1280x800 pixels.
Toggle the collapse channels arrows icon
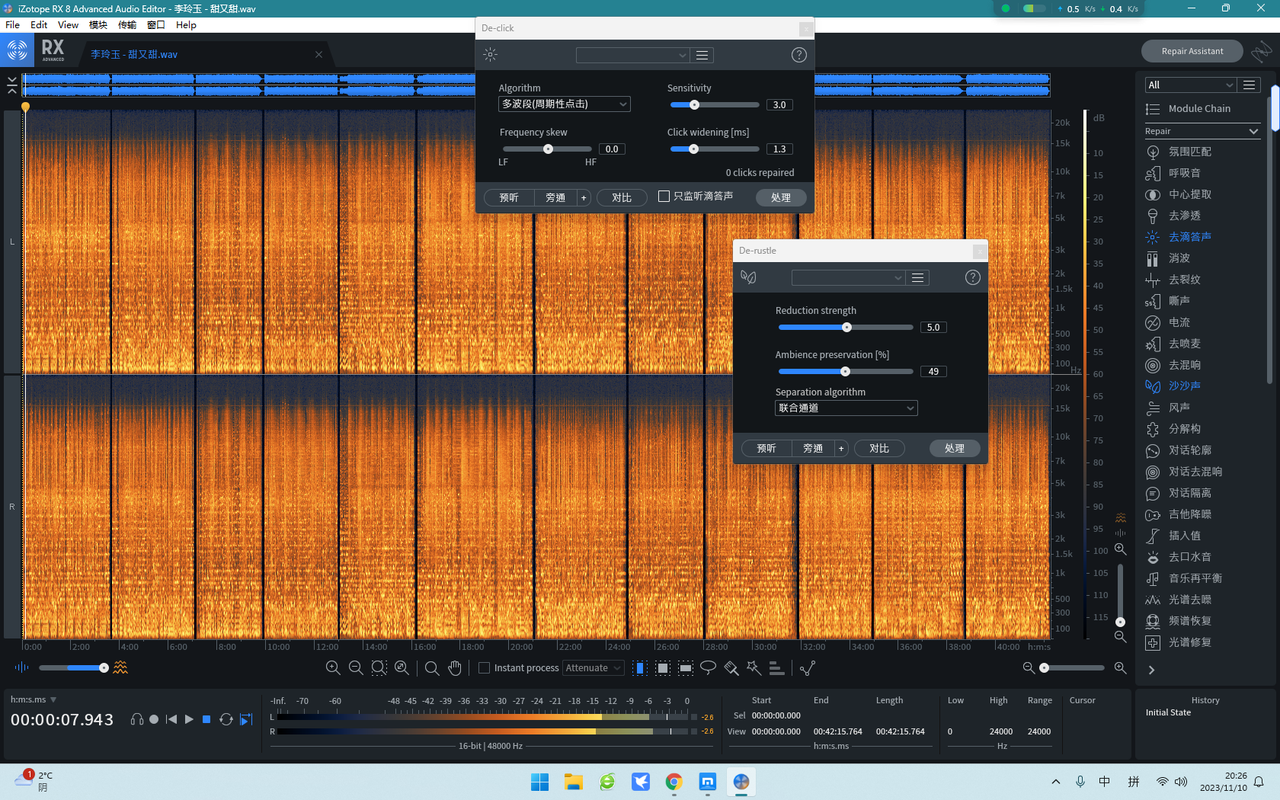[x=12, y=85]
